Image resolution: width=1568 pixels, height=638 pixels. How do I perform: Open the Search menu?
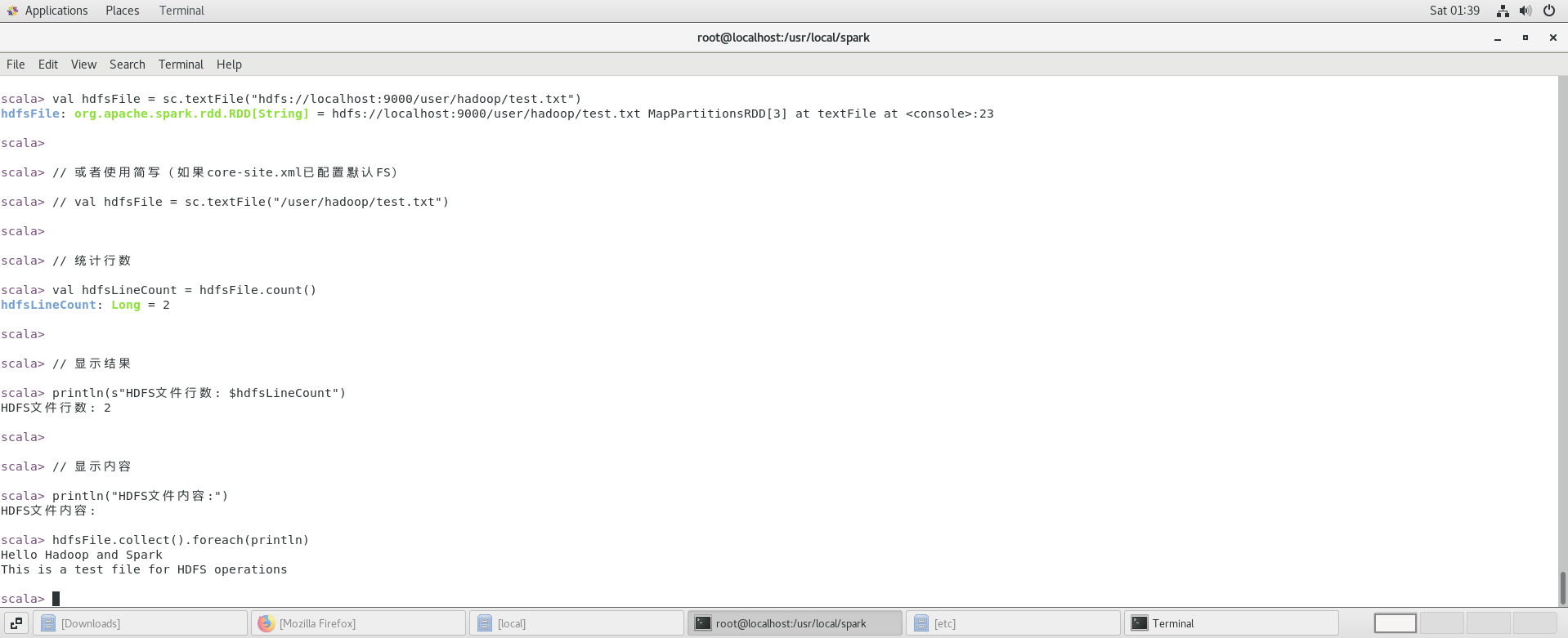(x=127, y=65)
